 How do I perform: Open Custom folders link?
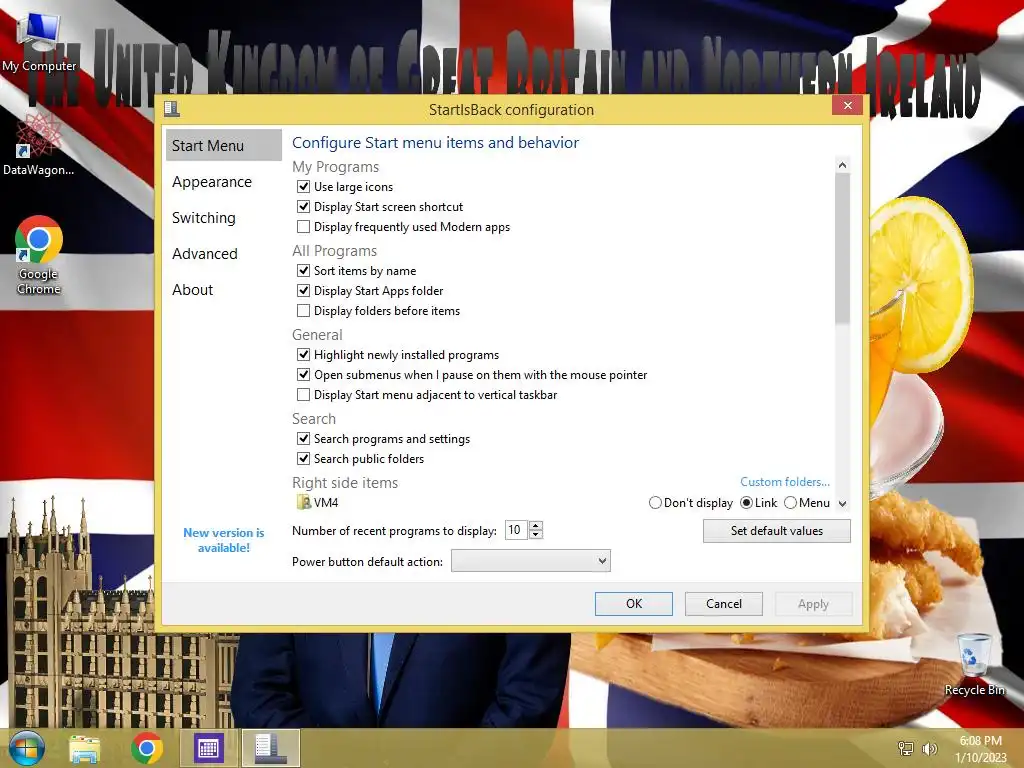[785, 481]
